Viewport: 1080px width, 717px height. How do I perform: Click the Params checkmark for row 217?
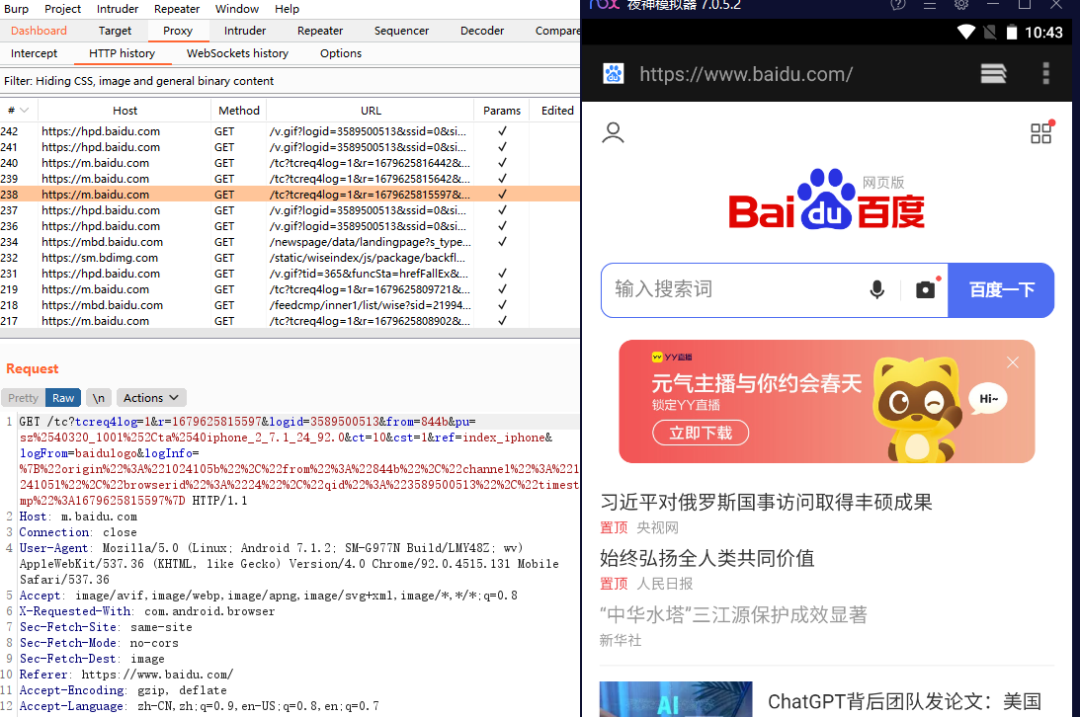pos(502,321)
